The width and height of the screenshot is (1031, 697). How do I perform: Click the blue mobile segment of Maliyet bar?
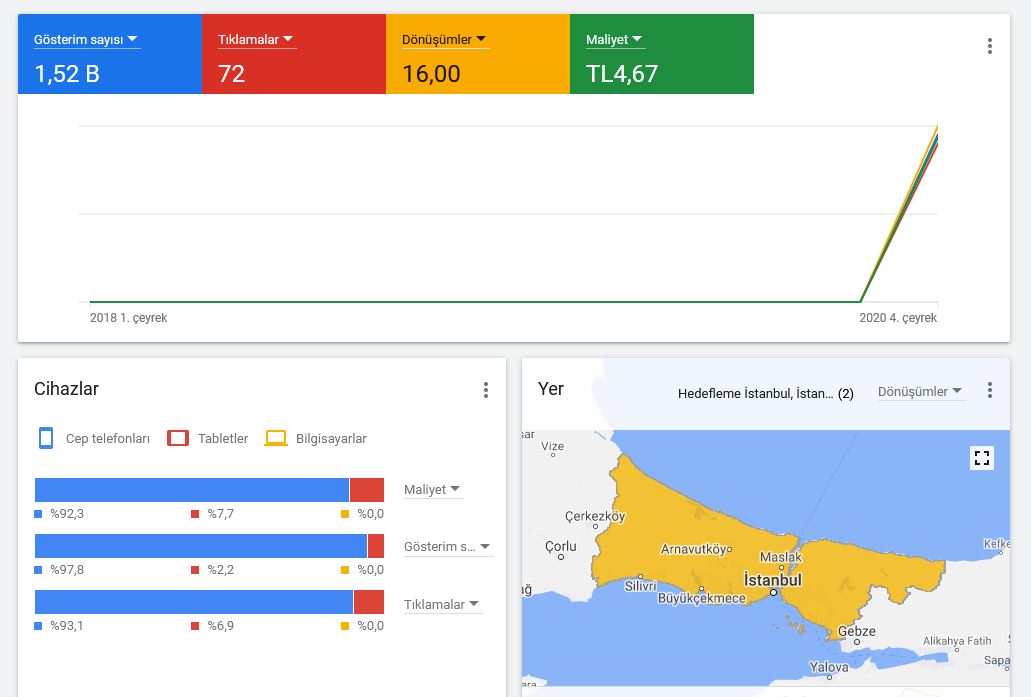coord(192,490)
